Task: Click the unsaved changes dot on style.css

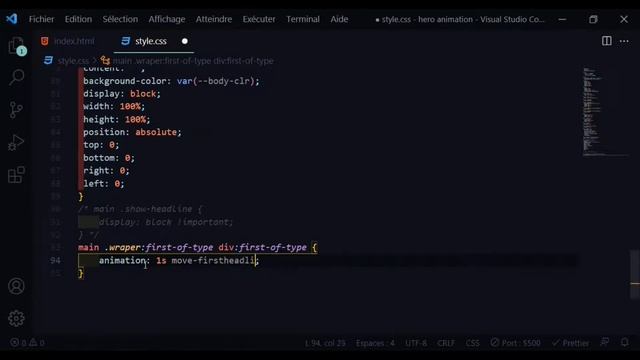Action: pos(184,41)
